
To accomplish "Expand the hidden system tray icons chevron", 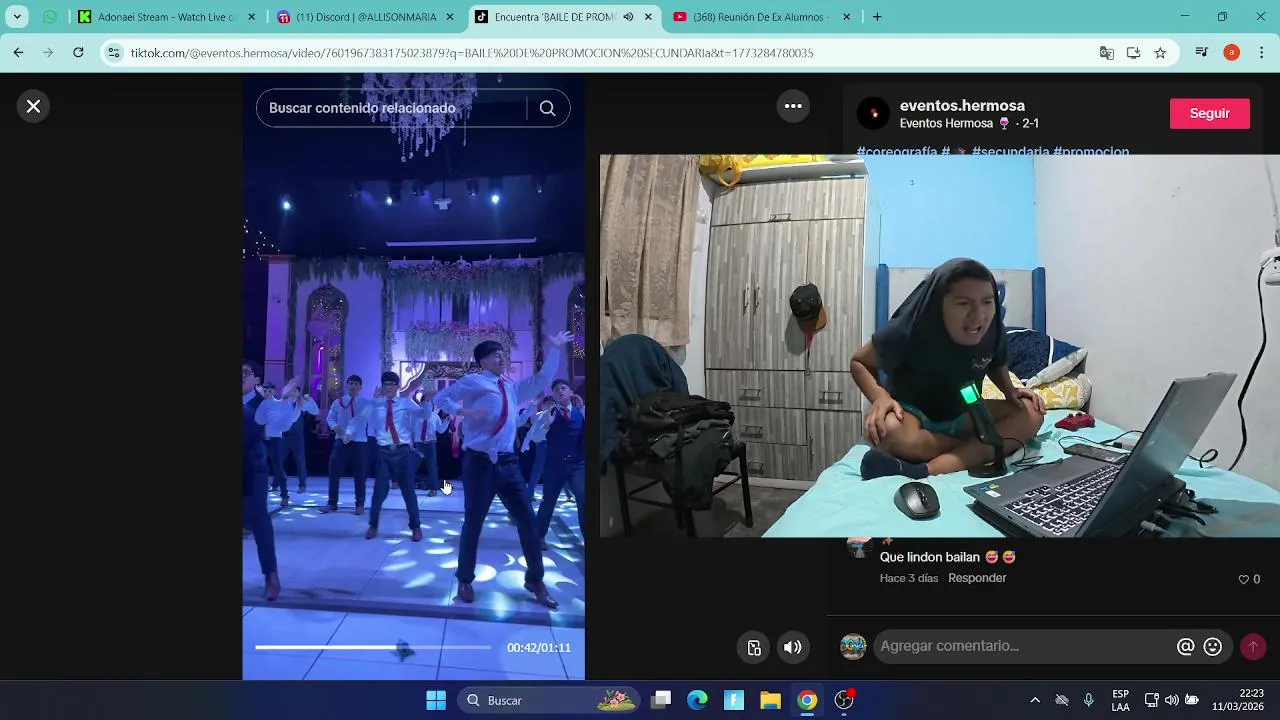I will pyautogui.click(x=1035, y=700).
